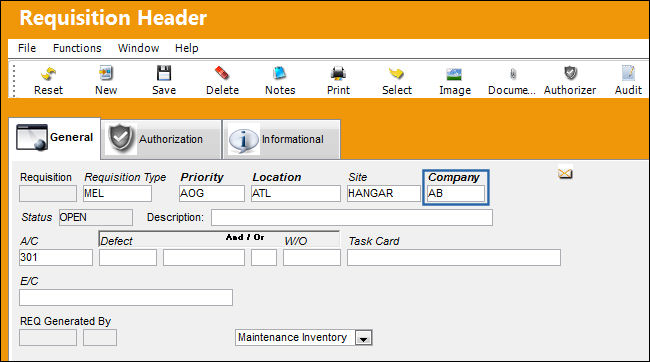
Task: Click the Location field showing ATL
Action: pos(296,194)
